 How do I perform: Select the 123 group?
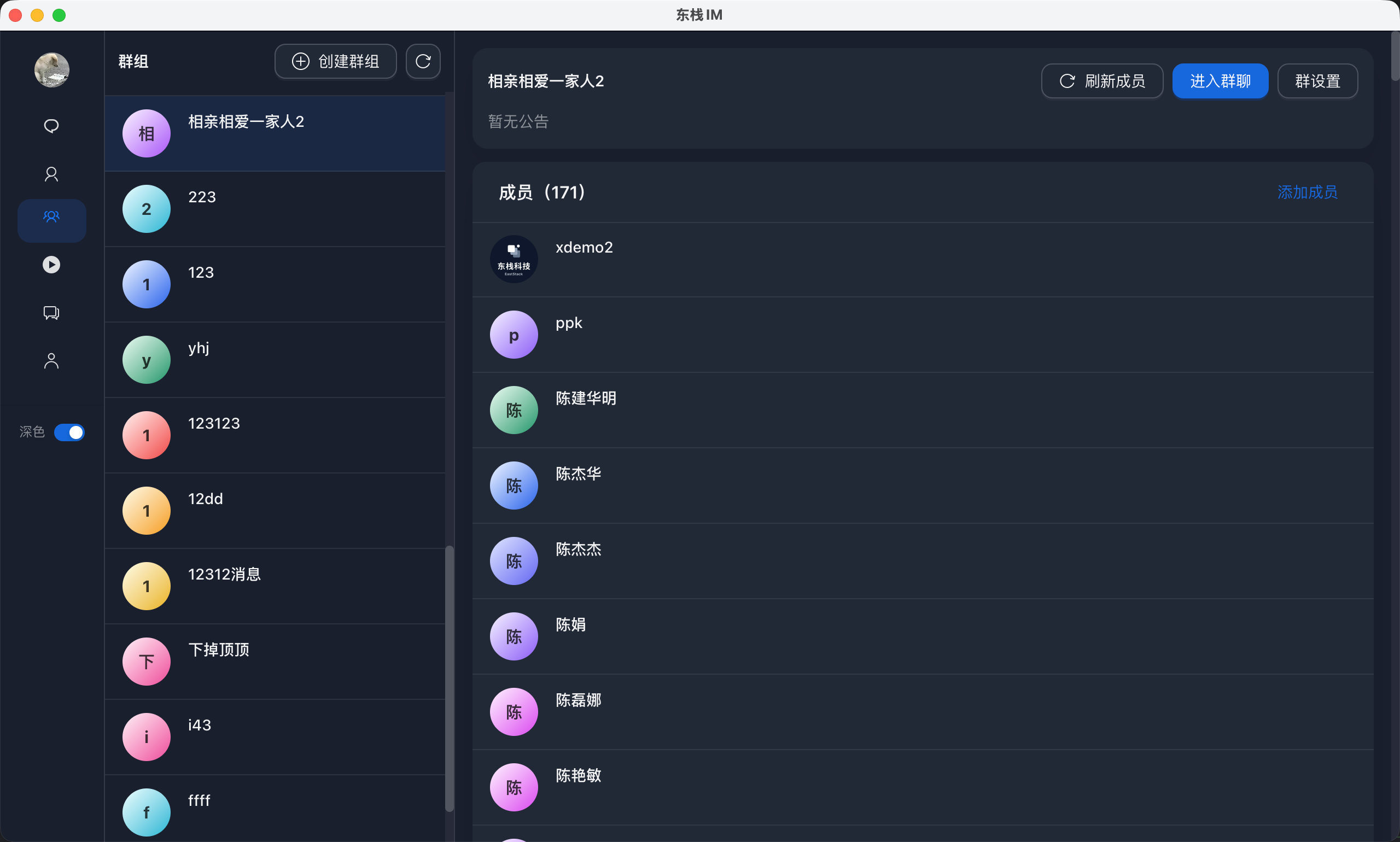[x=275, y=284]
